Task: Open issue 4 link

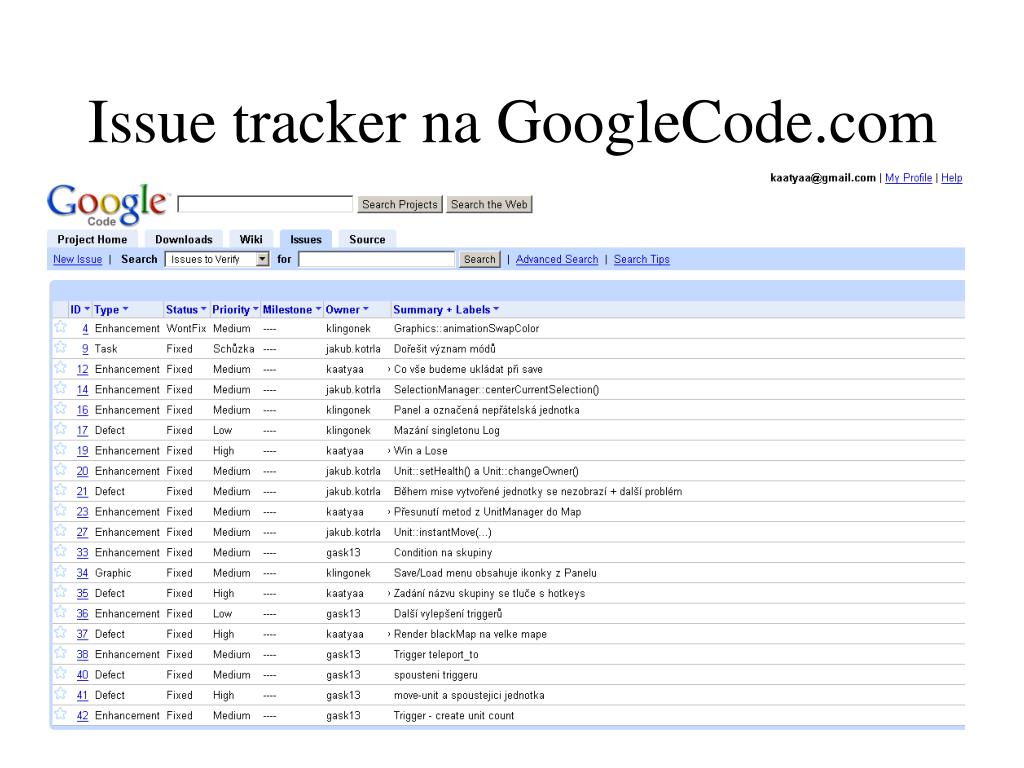Action: (85, 328)
